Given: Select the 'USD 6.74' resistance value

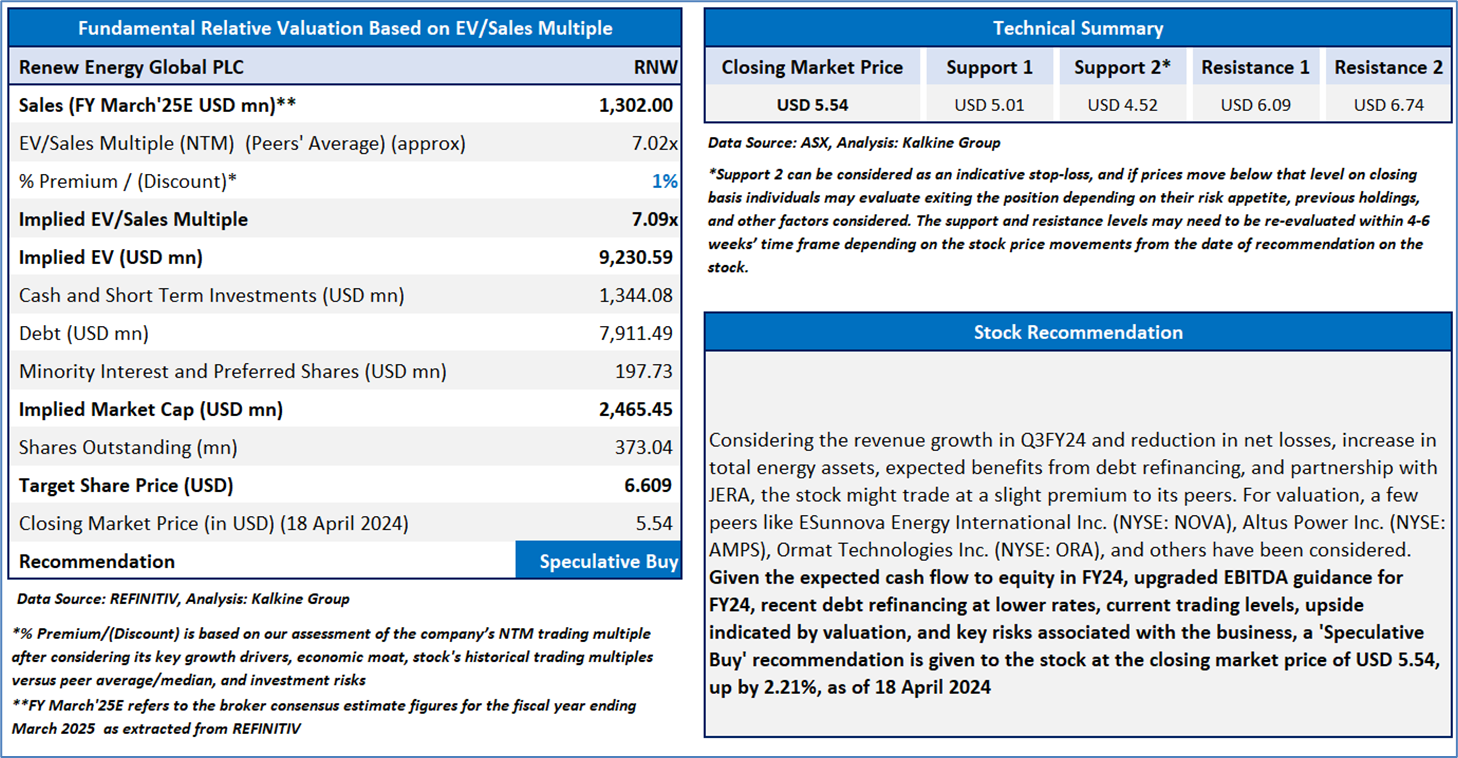Looking at the screenshot, I should [1389, 105].
